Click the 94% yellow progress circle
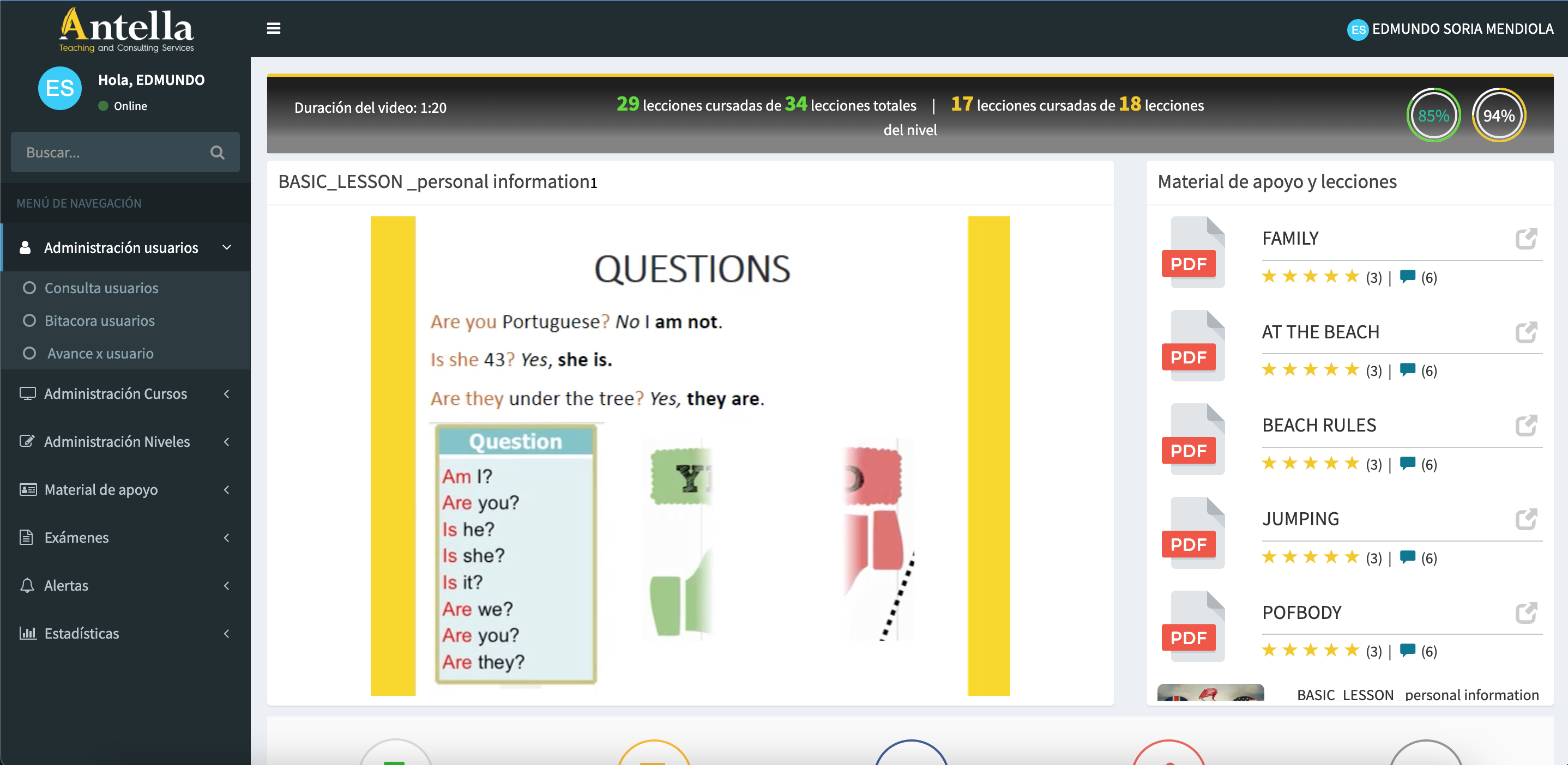This screenshot has width=1568, height=765. tap(1498, 116)
